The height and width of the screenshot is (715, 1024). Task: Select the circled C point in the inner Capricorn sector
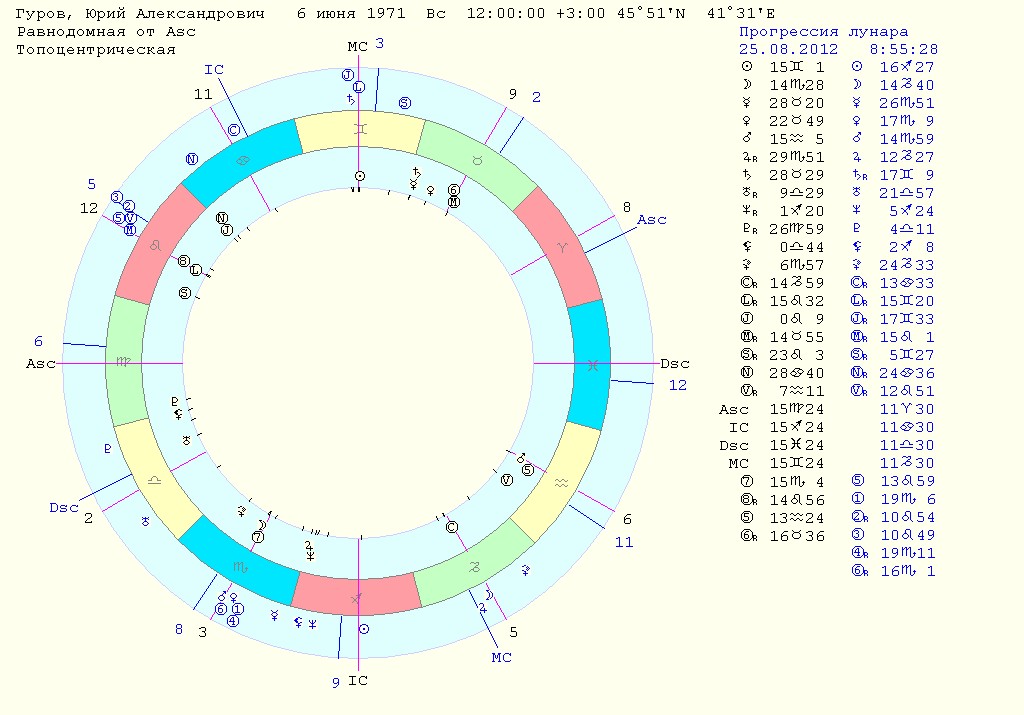pos(451,527)
